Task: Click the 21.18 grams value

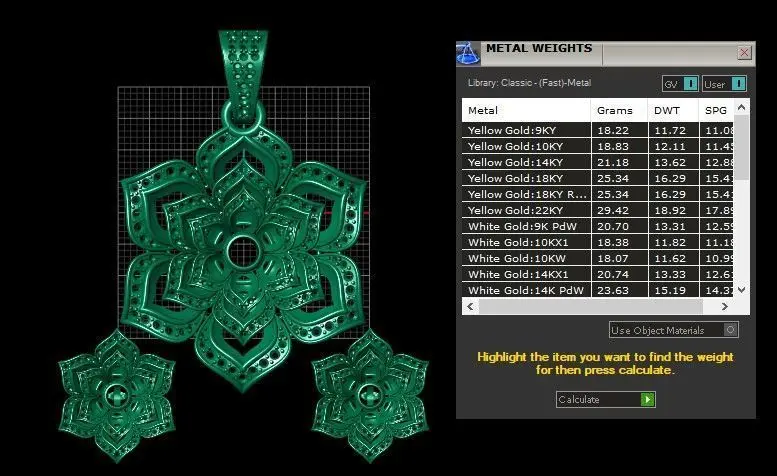Action: (613, 162)
